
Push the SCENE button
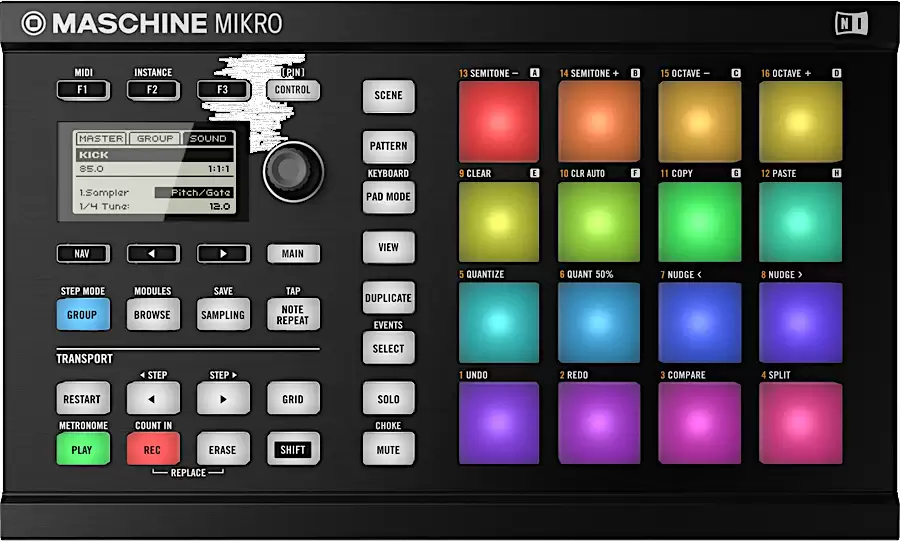[389, 96]
